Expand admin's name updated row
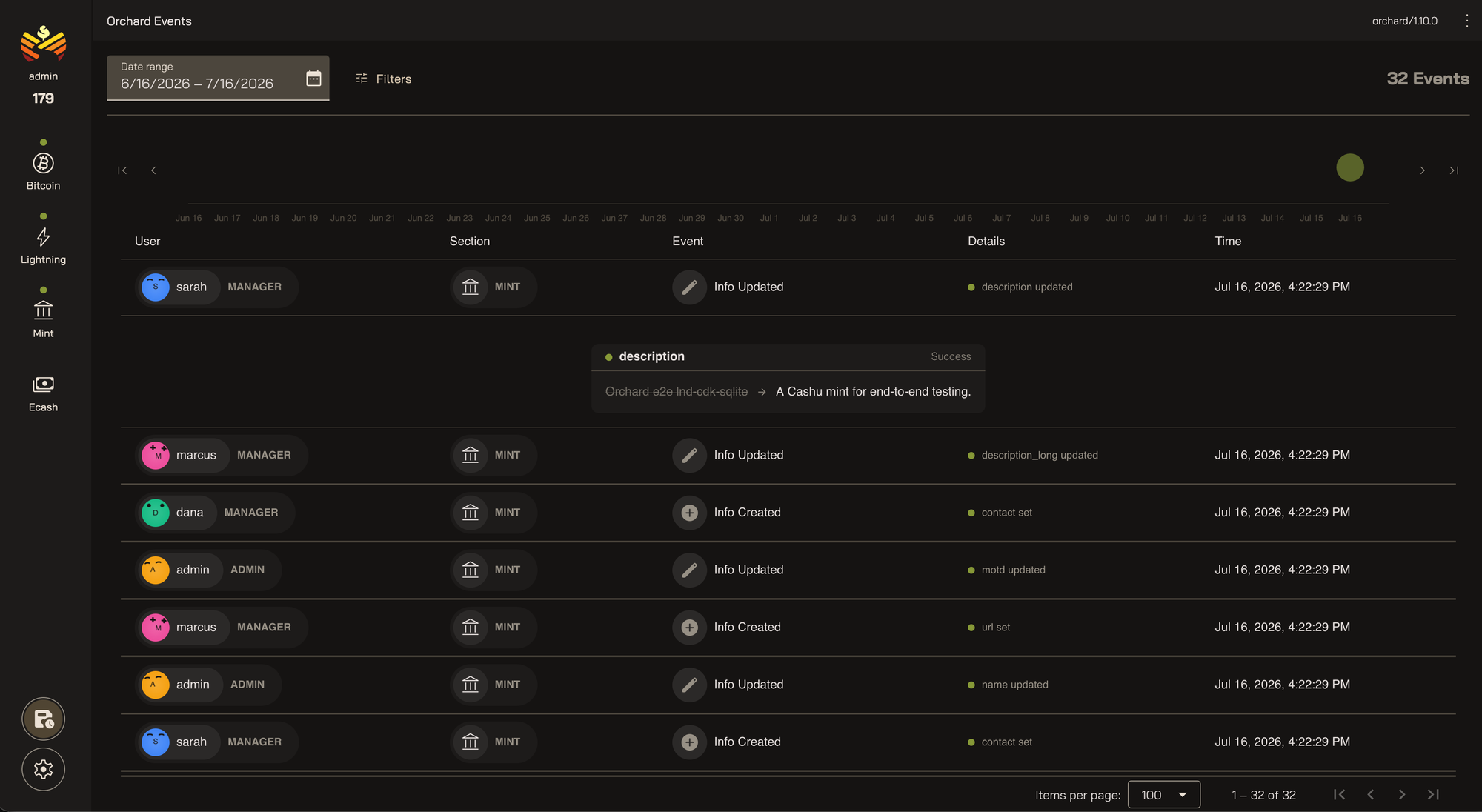Image resolution: width=1482 pixels, height=812 pixels. pyautogui.click(x=788, y=685)
